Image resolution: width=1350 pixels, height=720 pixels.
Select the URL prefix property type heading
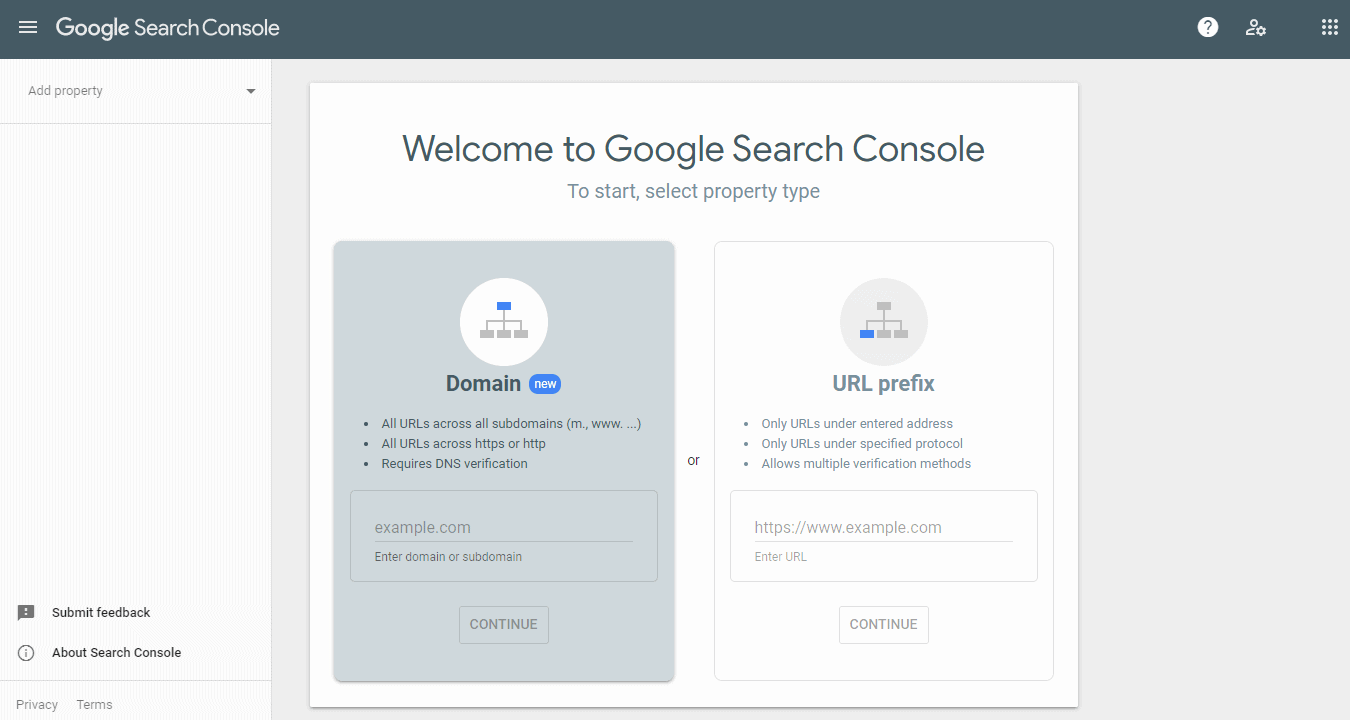[884, 384]
